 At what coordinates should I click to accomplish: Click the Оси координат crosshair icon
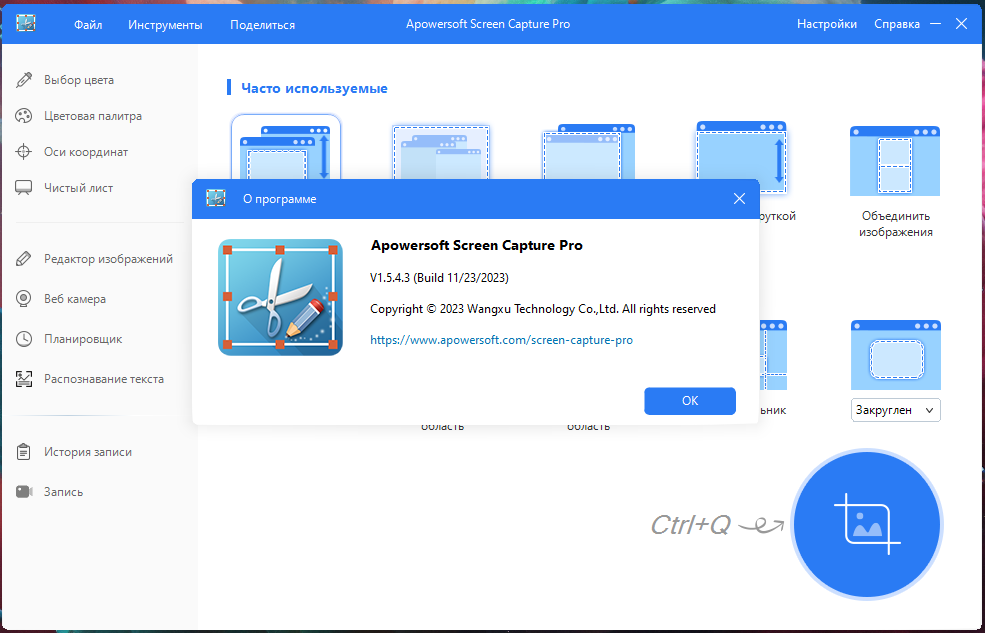[x=24, y=151]
